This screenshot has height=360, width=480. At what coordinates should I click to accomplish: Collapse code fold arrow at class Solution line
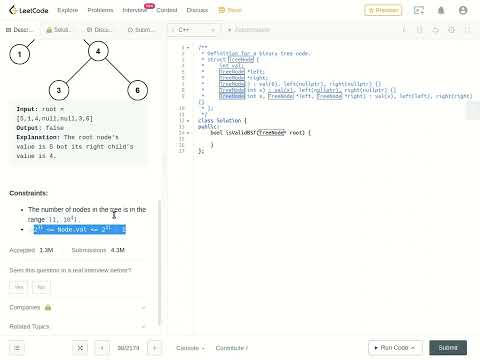click(x=188, y=121)
